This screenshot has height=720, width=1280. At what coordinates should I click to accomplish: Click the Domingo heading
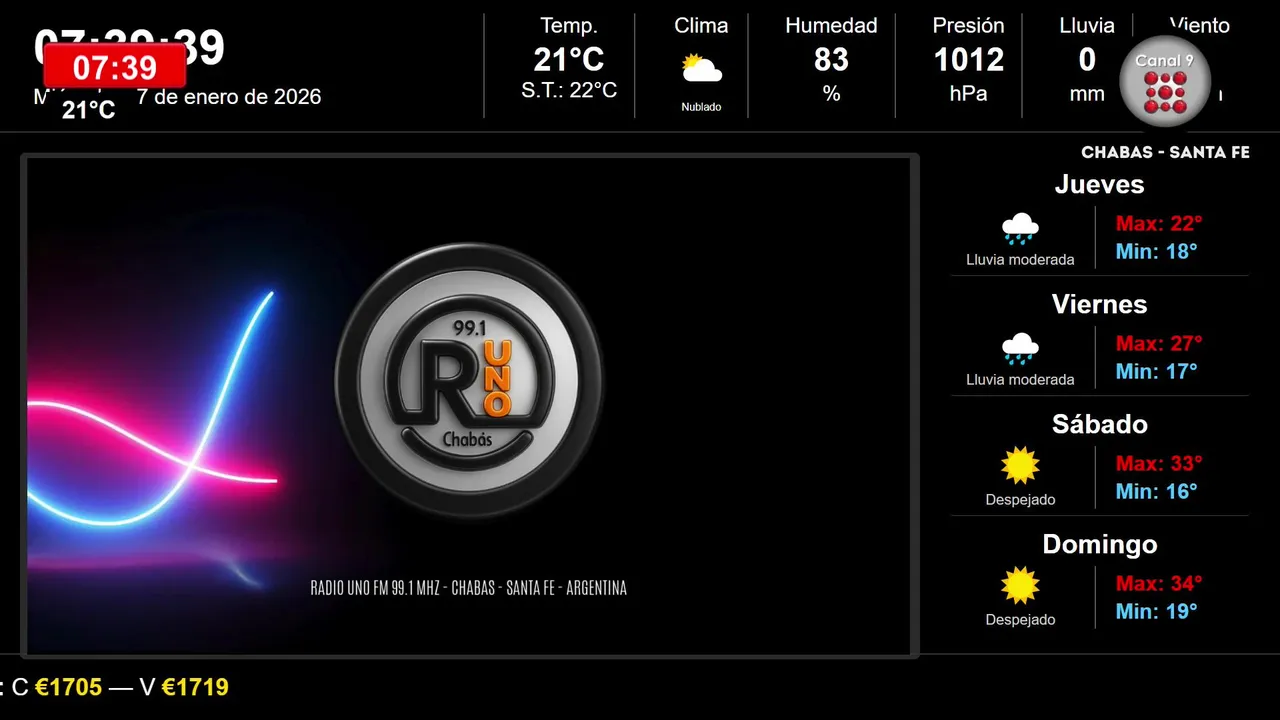click(x=1099, y=544)
